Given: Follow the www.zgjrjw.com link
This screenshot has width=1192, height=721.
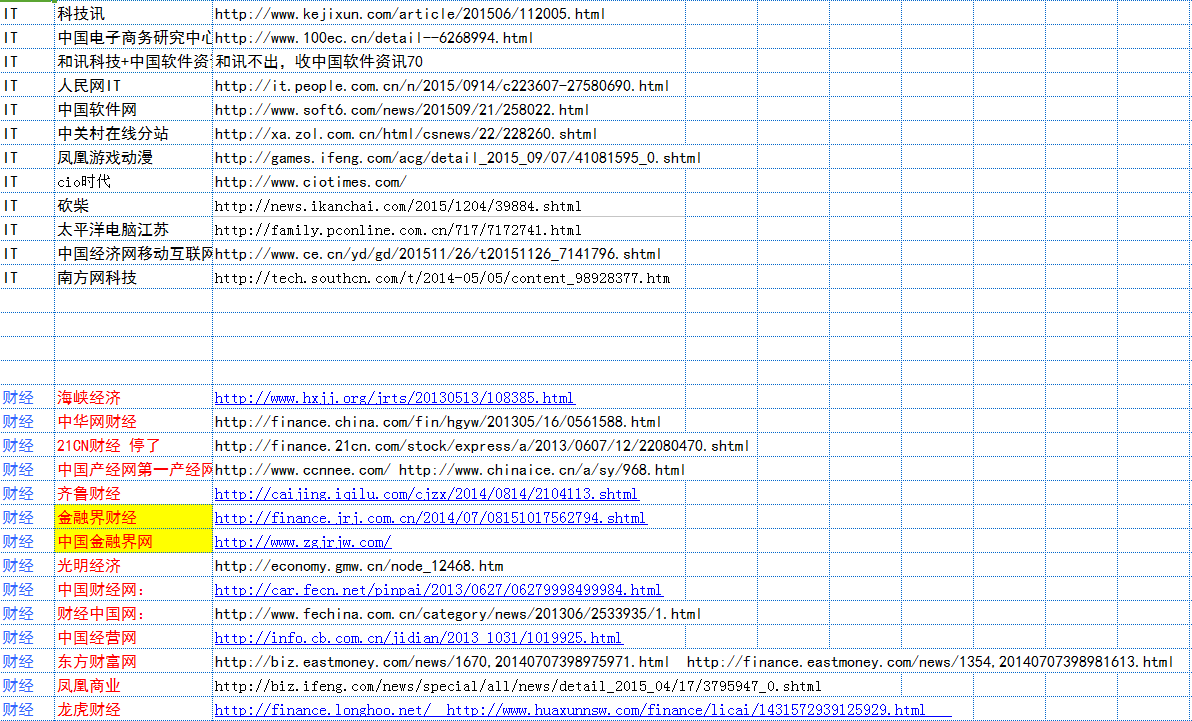Looking at the screenshot, I should 303,542.
